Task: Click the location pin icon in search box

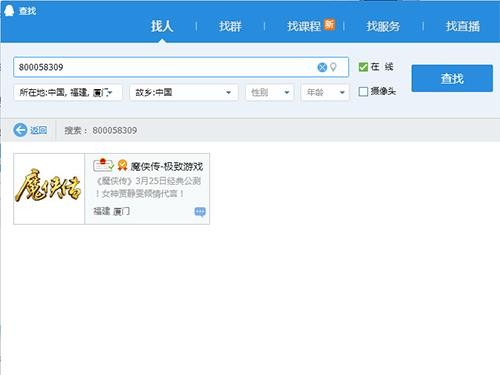Action: tap(333, 67)
